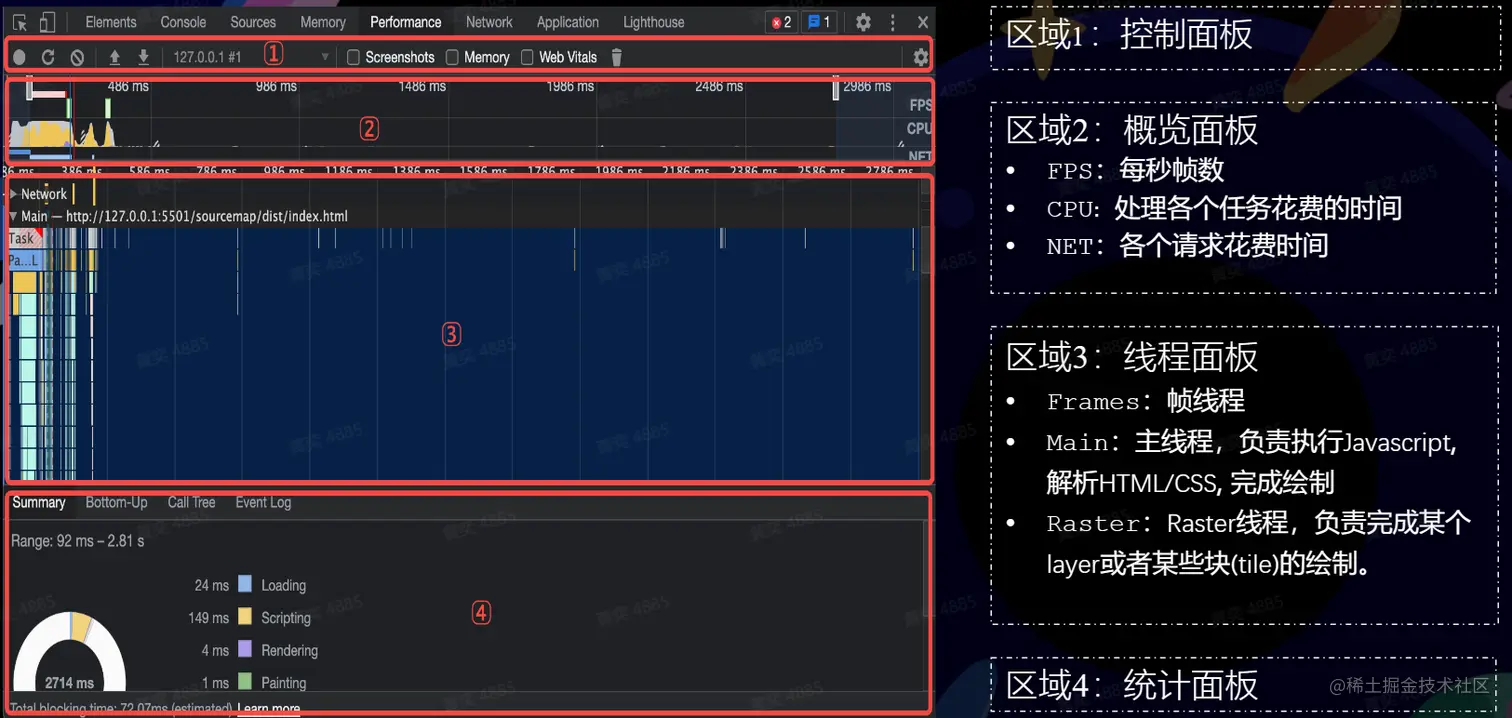Save the profile using the download arrow

(143, 57)
